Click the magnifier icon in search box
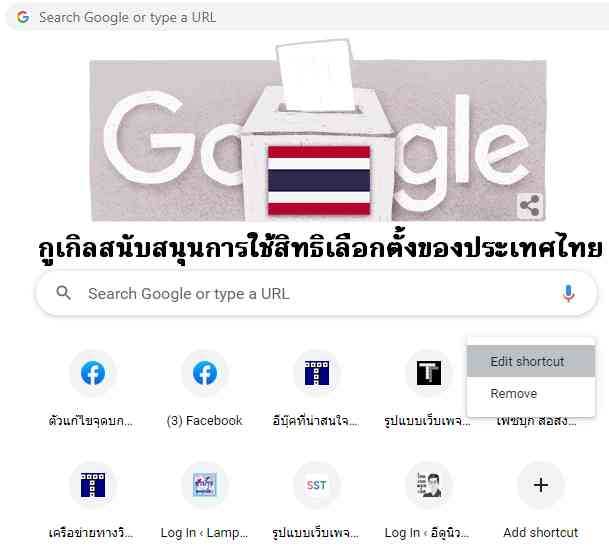This screenshot has height=555, width=609. (64, 292)
